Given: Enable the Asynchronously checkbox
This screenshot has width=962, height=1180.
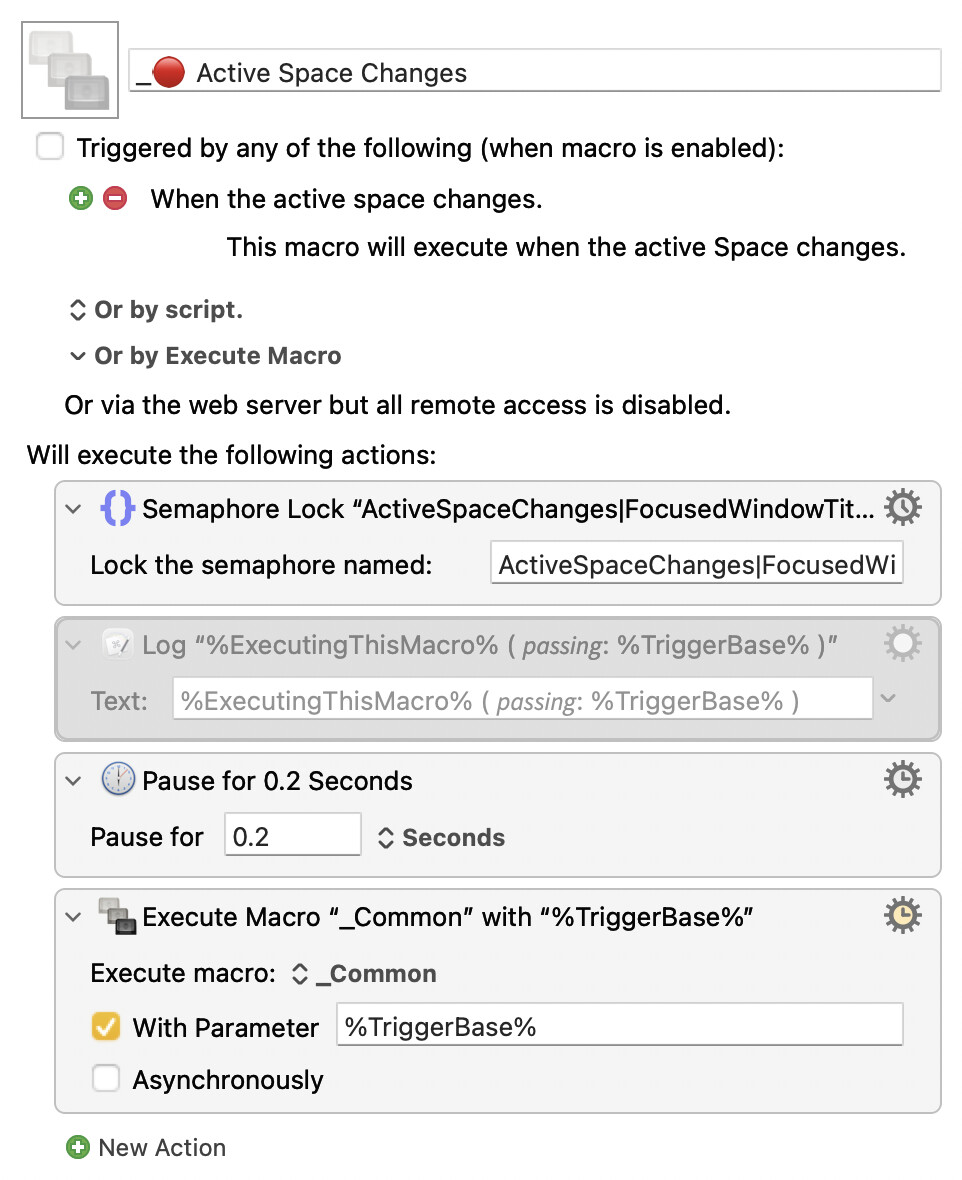Looking at the screenshot, I should 105,1079.
